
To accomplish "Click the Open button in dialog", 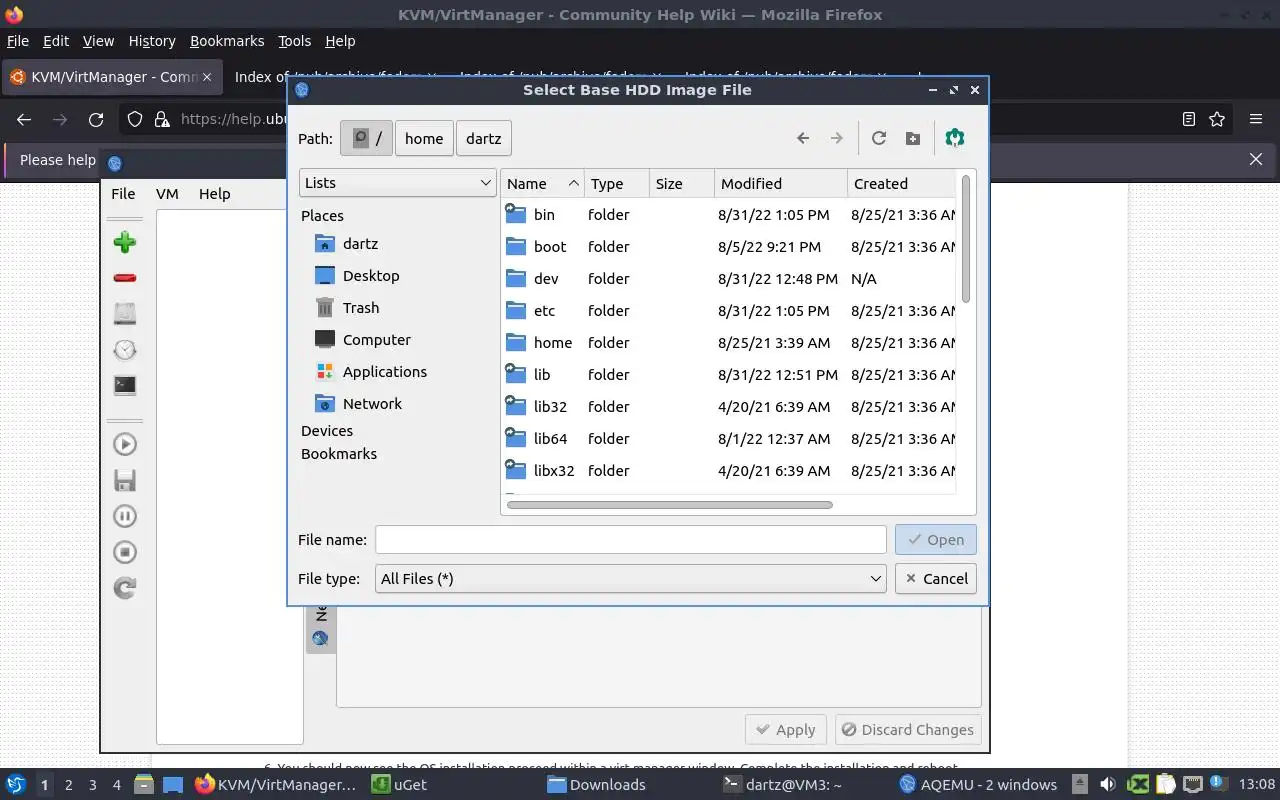I will [936, 539].
